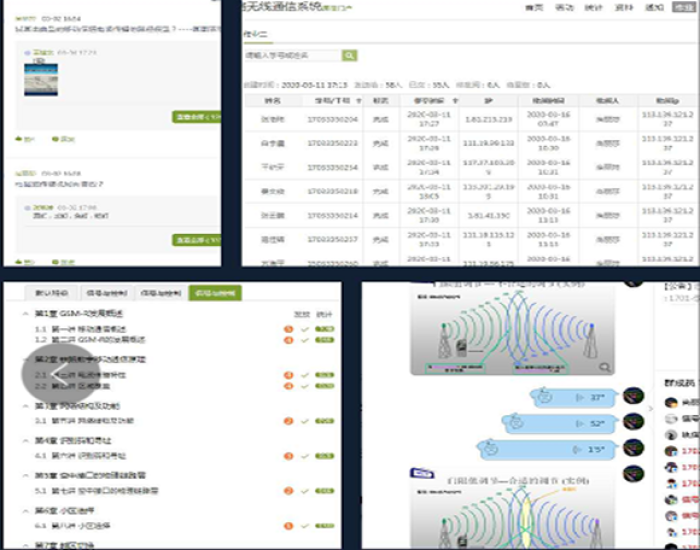Collapse the Chapter 6 section
Image resolution: width=700 pixels, height=550 pixels.
[25, 510]
